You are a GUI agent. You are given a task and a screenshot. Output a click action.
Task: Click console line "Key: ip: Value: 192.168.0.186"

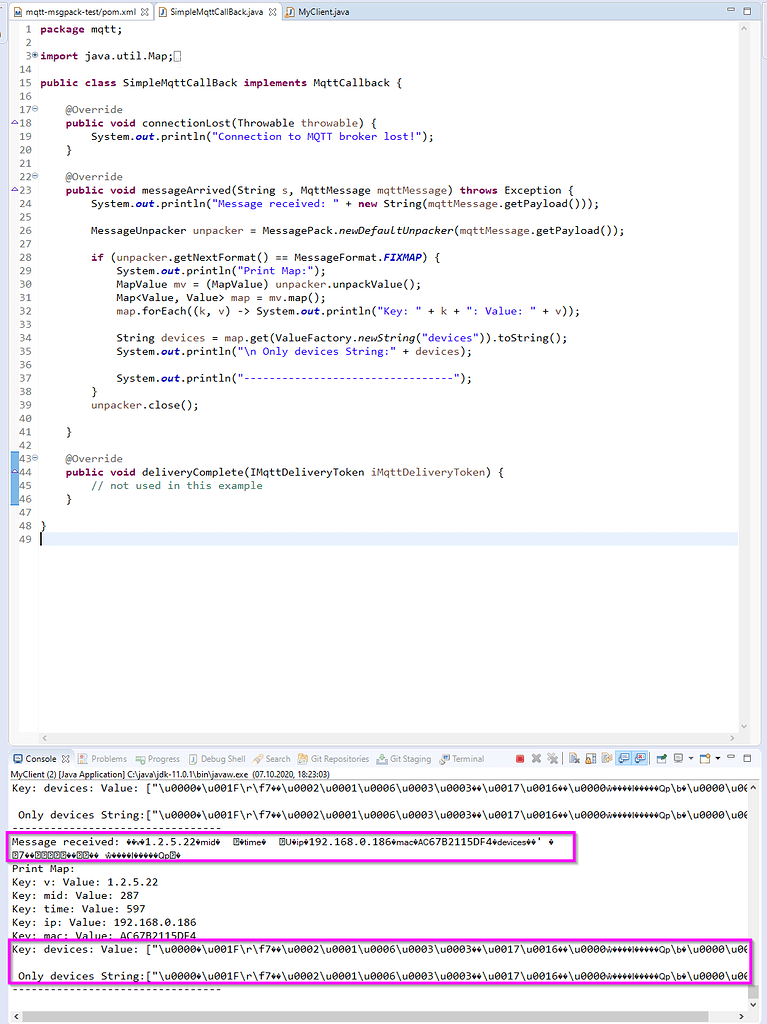click(104, 922)
